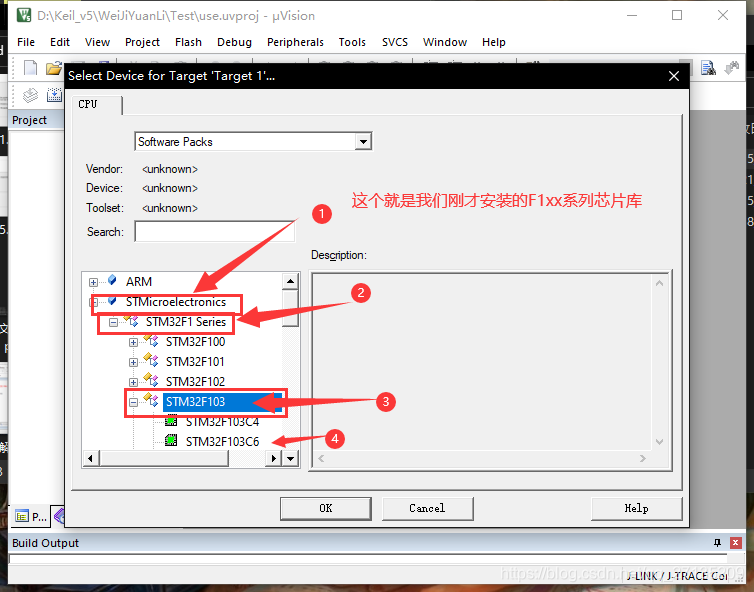Click the STM32F102 subfamily icon
The width and height of the screenshot is (754, 592).
coord(151,380)
